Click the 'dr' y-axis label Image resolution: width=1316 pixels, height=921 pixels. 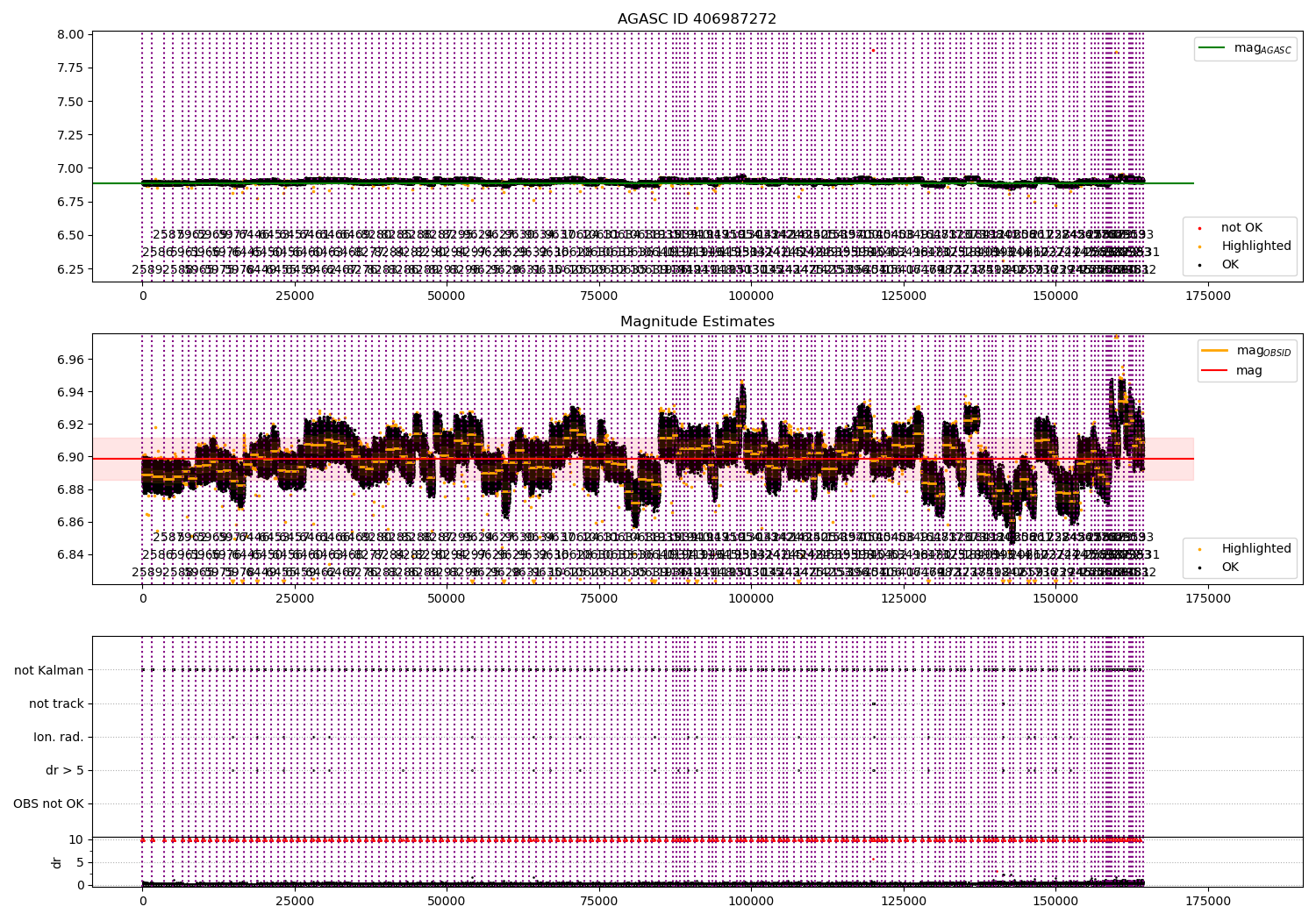57,862
